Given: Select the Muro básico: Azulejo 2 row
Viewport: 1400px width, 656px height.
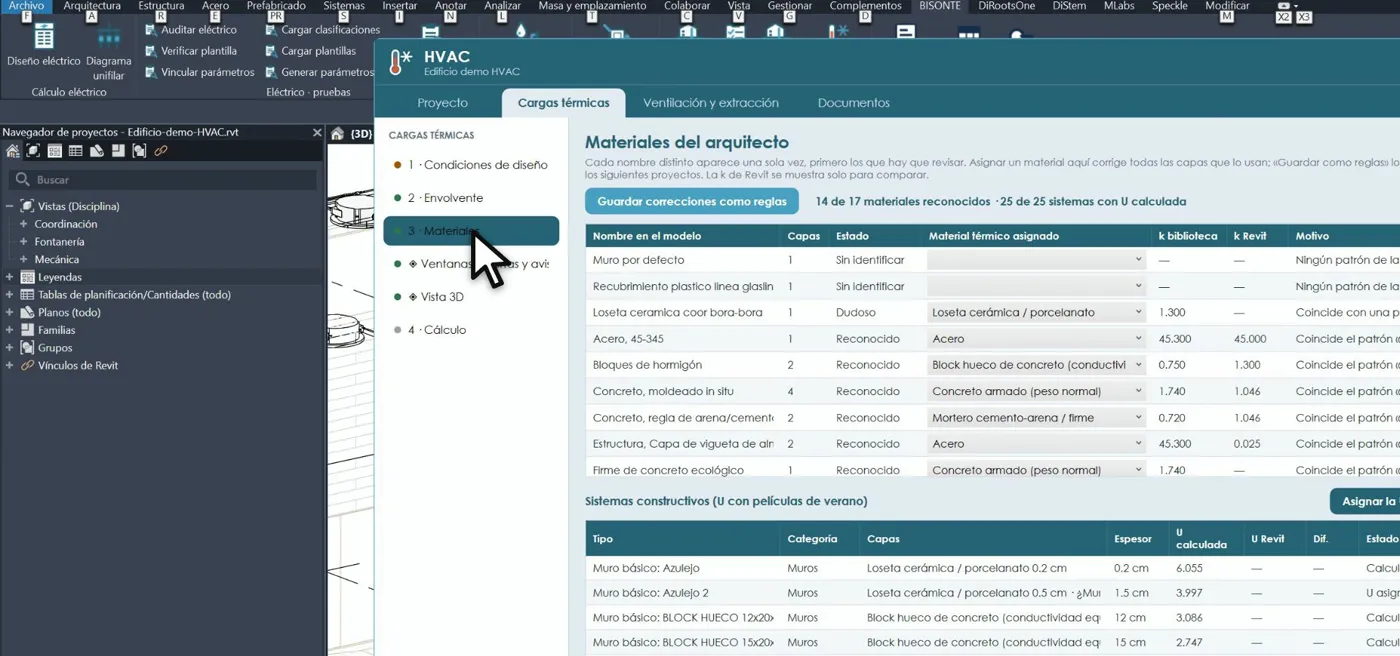Looking at the screenshot, I should pyautogui.click(x=992, y=593).
